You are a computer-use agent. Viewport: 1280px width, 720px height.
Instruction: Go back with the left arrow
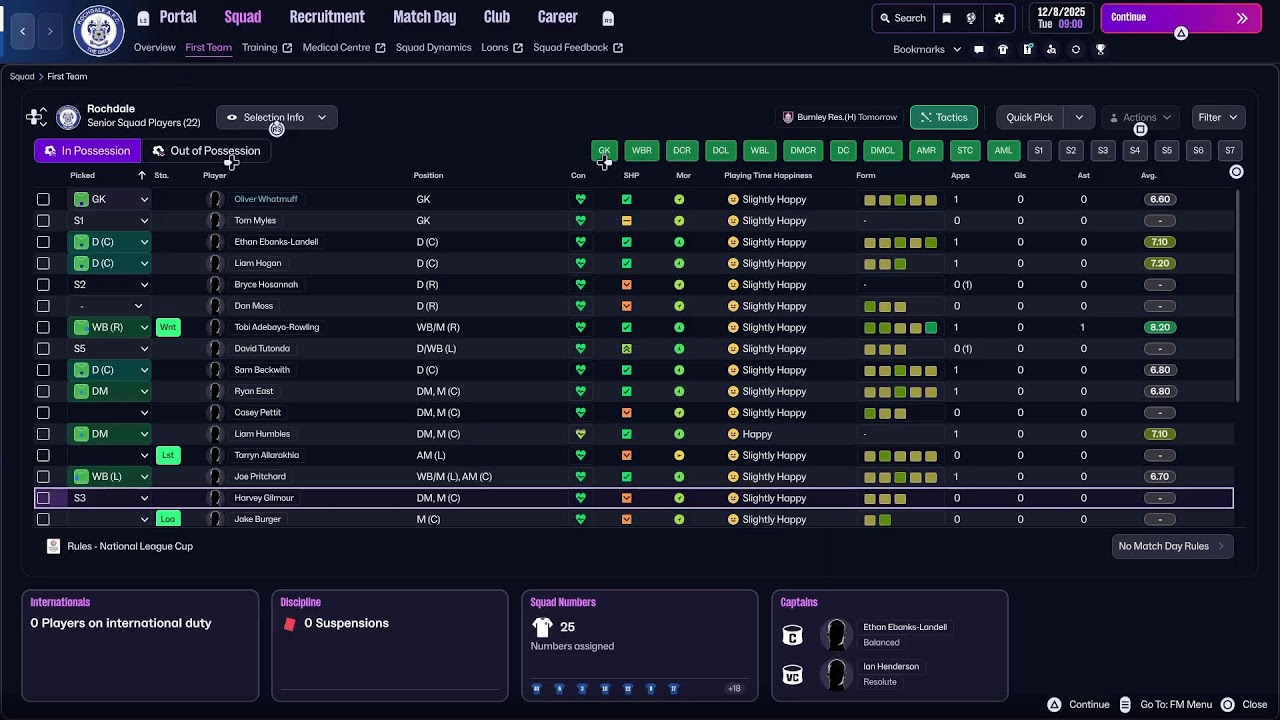(23, 31)
